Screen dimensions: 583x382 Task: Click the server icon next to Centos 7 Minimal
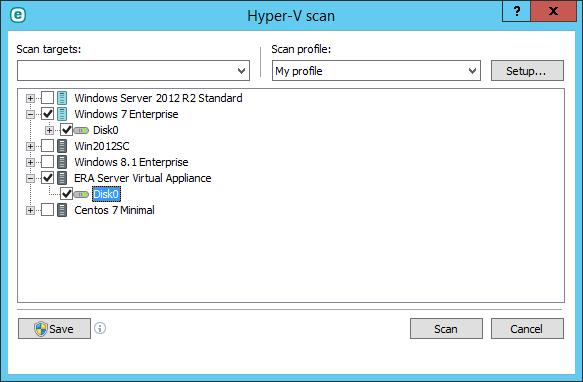tap(62, 210)
